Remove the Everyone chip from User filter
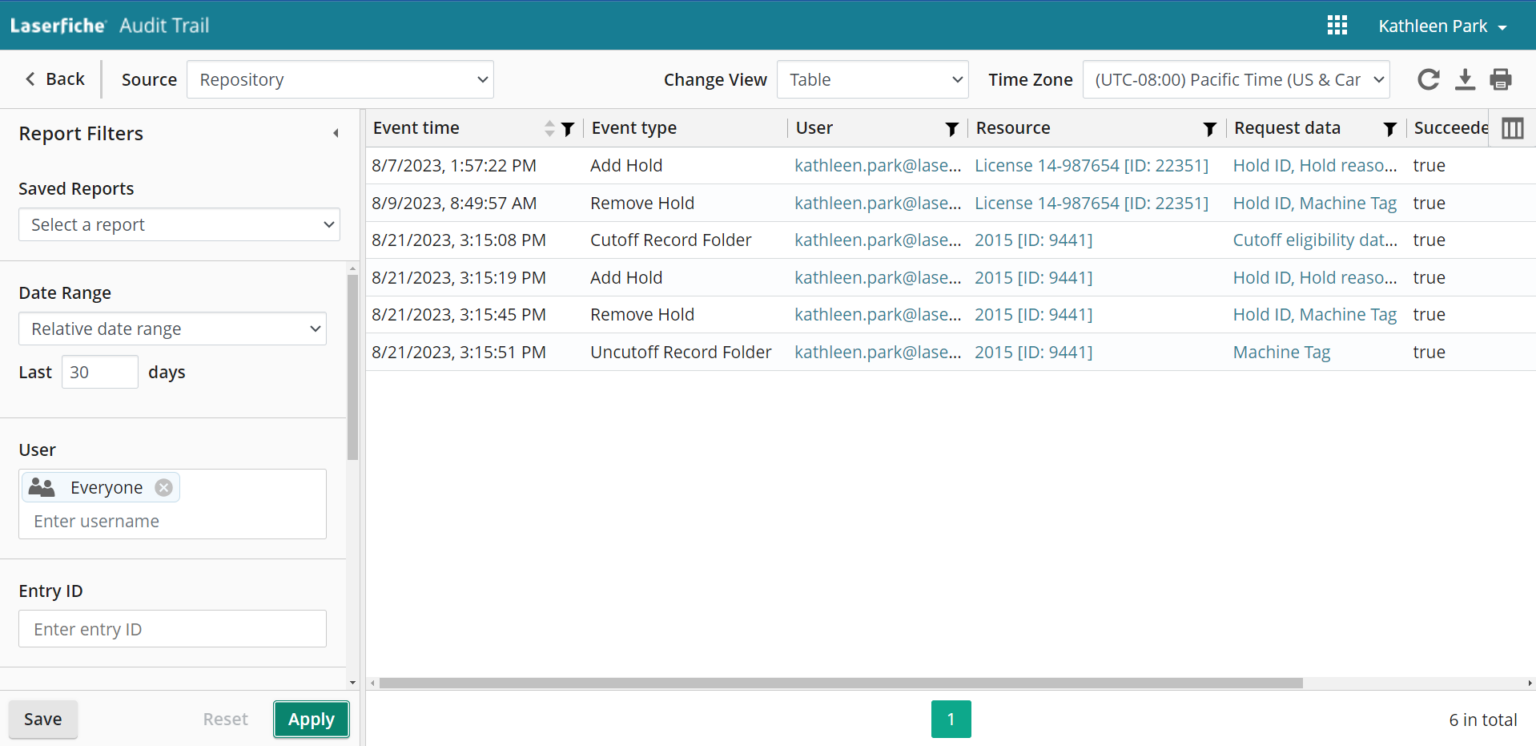This screenshot has width=1536, height=746. pyautogui.click(x=163, y=487)
